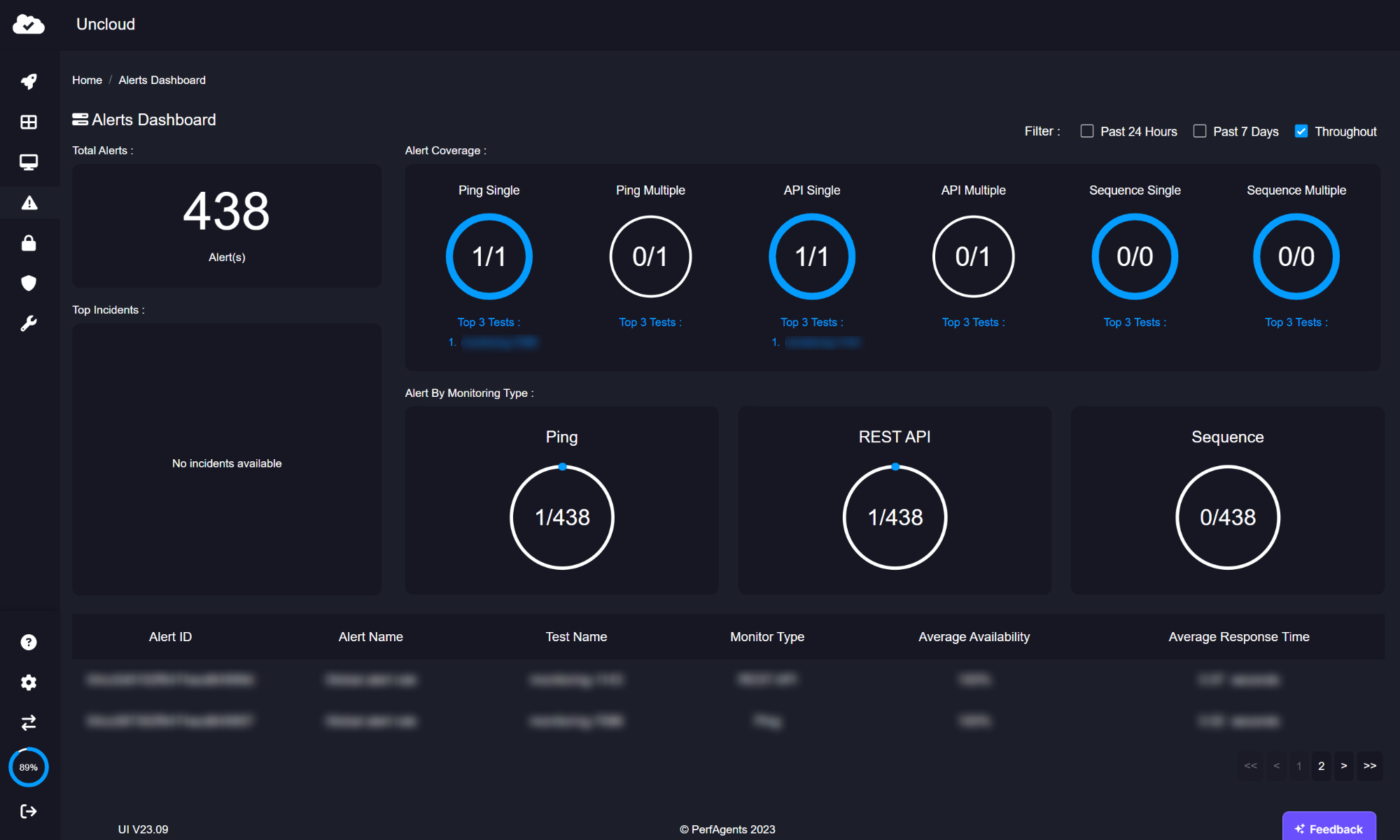Click the help question mark icon
This screenshot has height=840, width=1400.
29,642
